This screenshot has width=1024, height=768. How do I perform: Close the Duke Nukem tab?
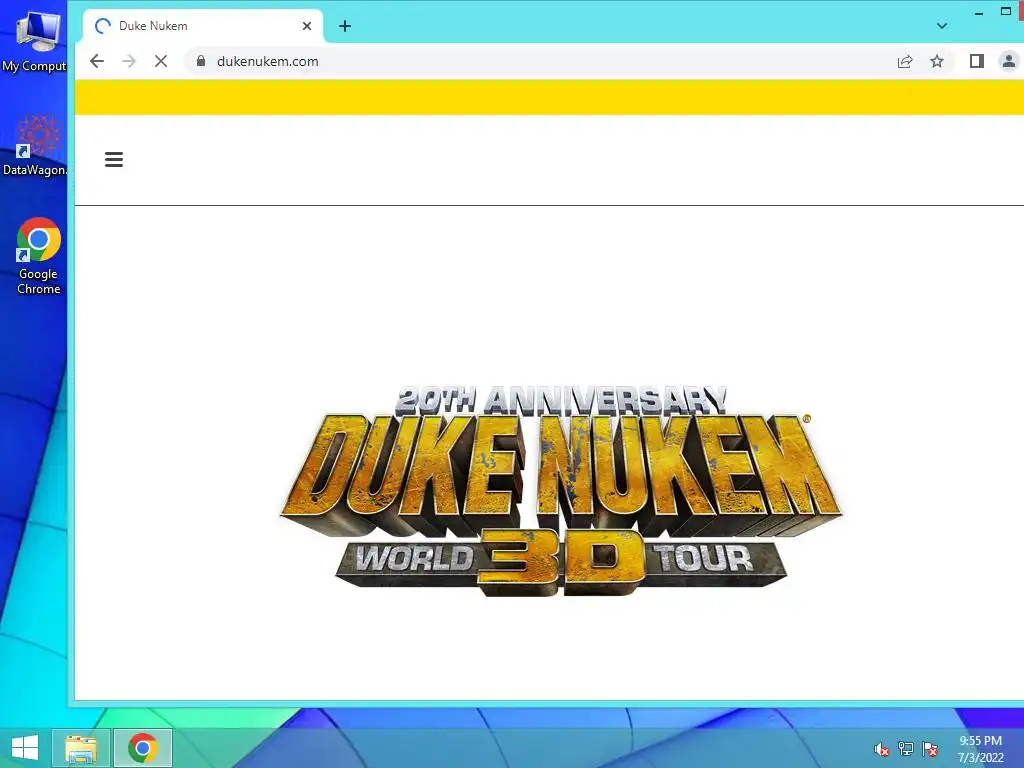tap(307, 26)
